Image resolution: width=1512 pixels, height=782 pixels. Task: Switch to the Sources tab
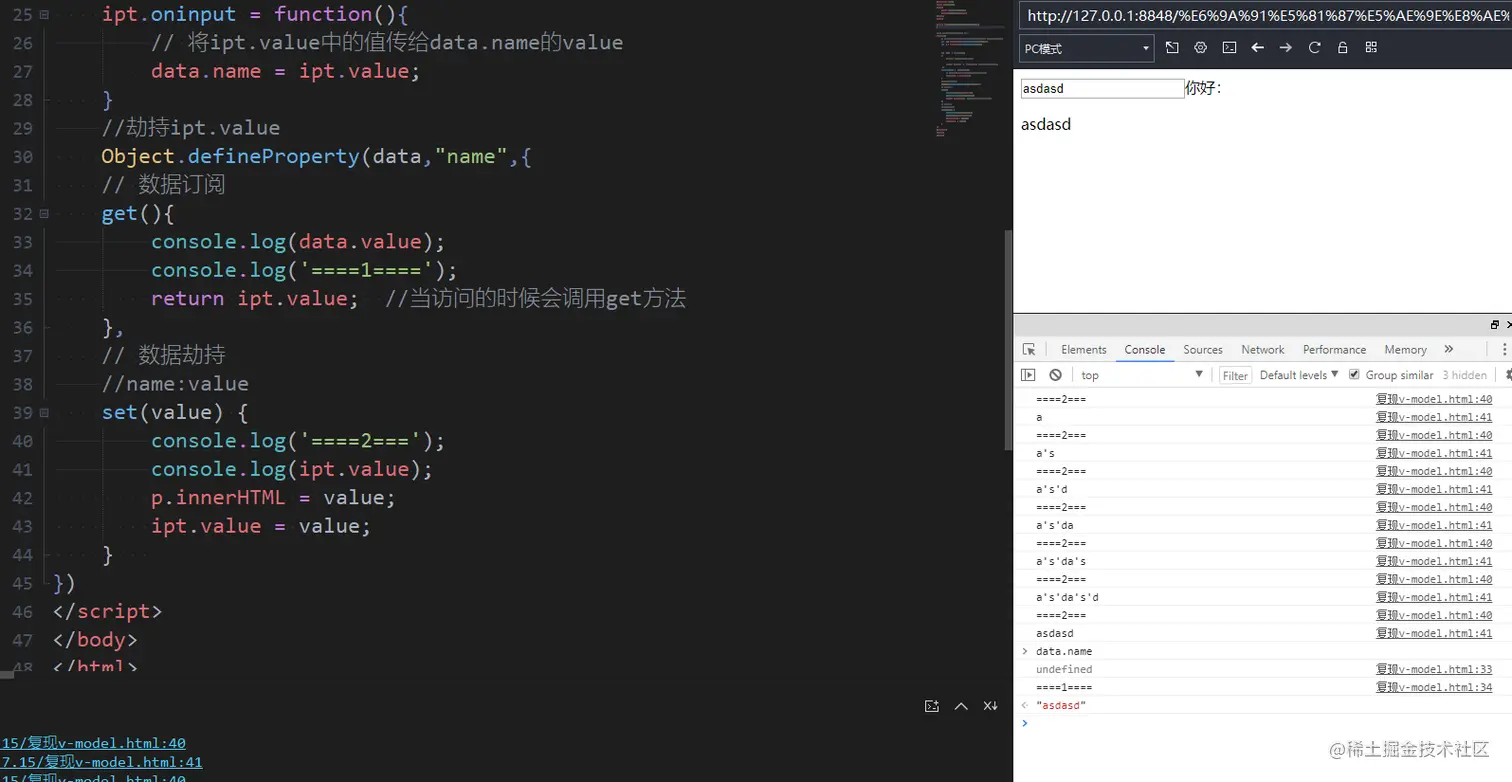1202,349
